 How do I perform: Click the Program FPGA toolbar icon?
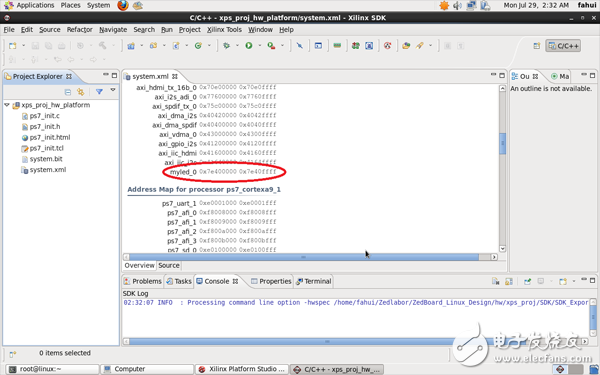[355, 46]
